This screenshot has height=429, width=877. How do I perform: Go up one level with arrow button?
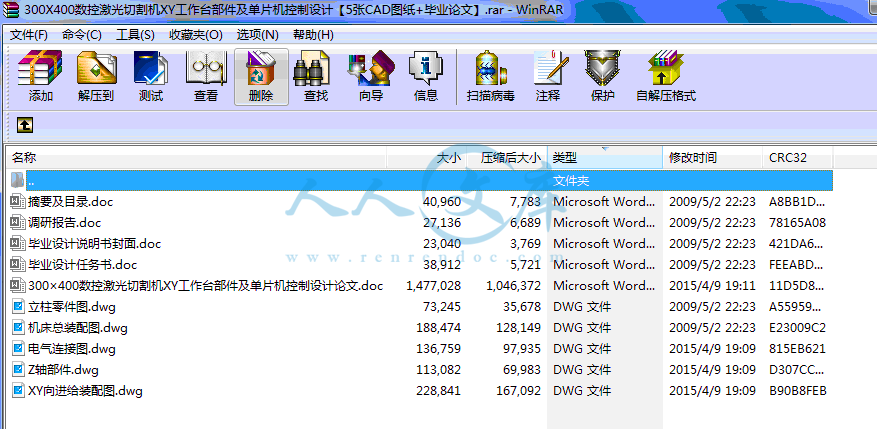point(25,125)
